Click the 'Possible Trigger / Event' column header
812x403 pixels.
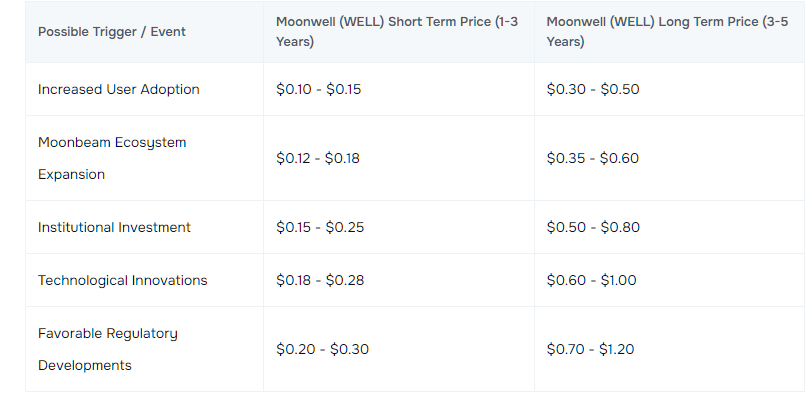111,32
